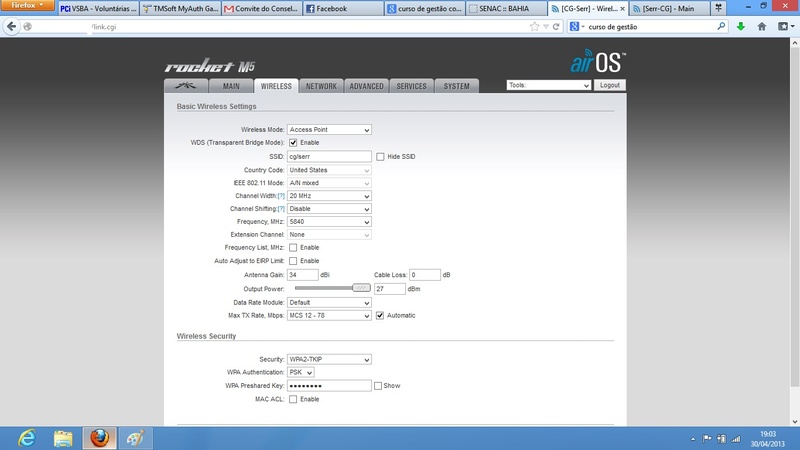
Task: Check Show for WPA Preshared Key
Action: 378,386
